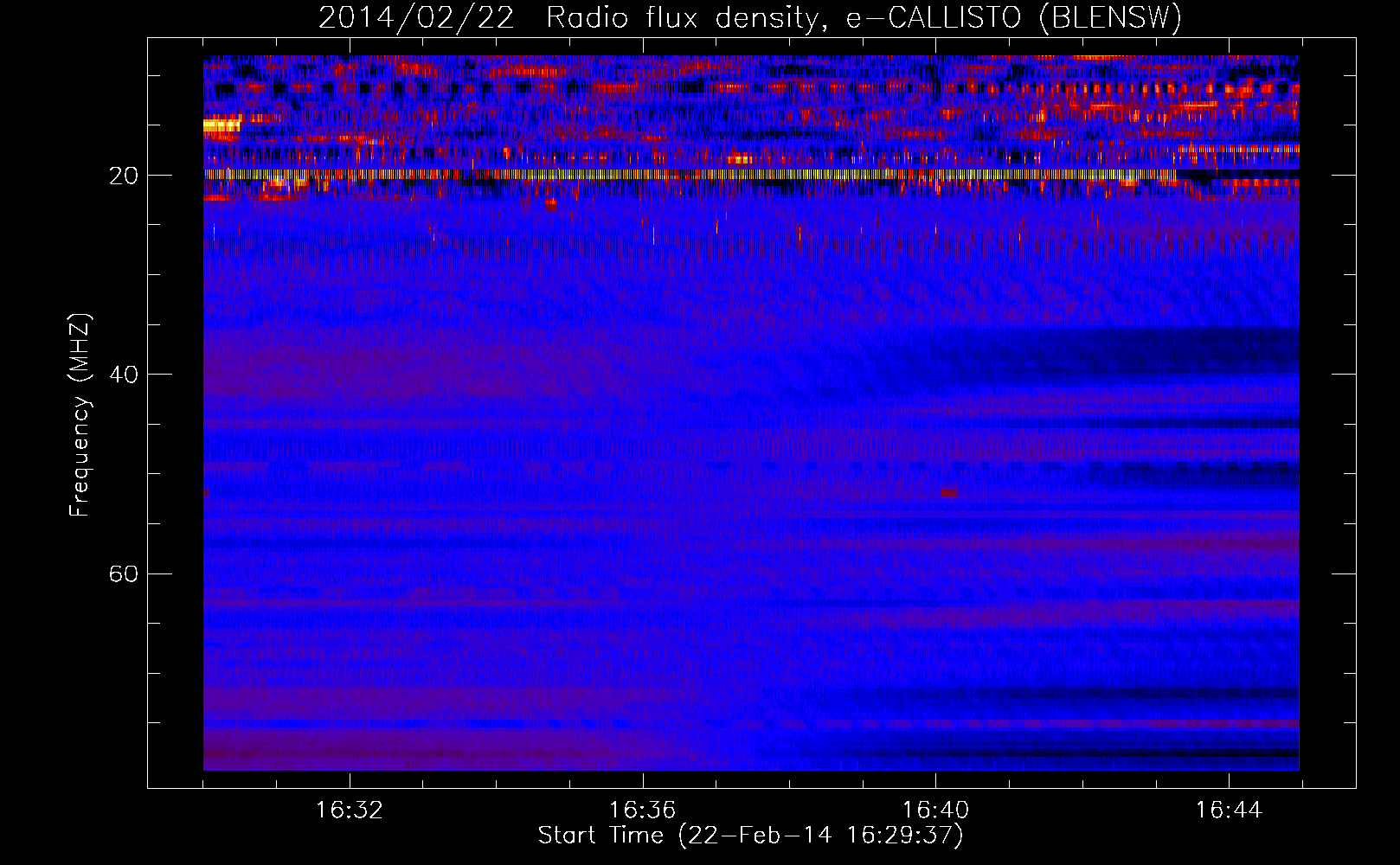The image size is (1400, 865).
Task: Click the yellow horizontal emission line at 20 MHz
Action: [690, 175]
